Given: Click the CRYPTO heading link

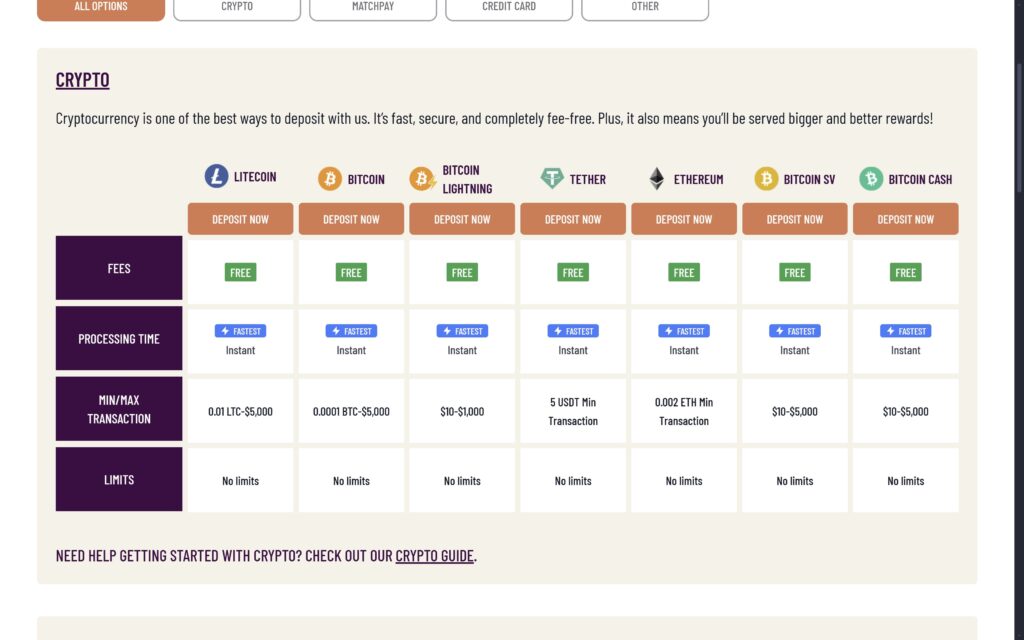Looking at the screenshot, I should (x=82, y=79).
